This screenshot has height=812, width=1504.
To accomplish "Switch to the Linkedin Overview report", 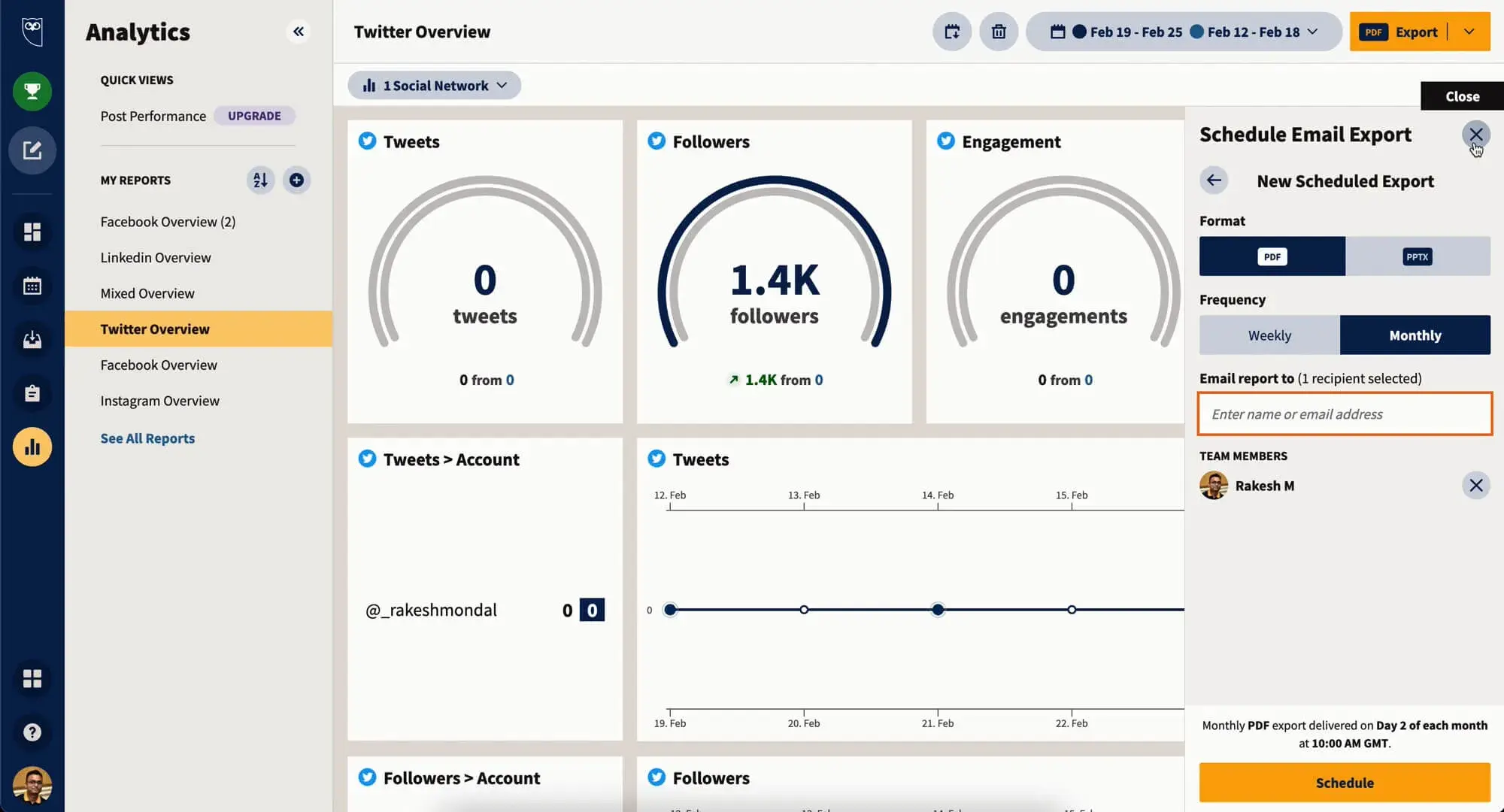I will point(156,257).
